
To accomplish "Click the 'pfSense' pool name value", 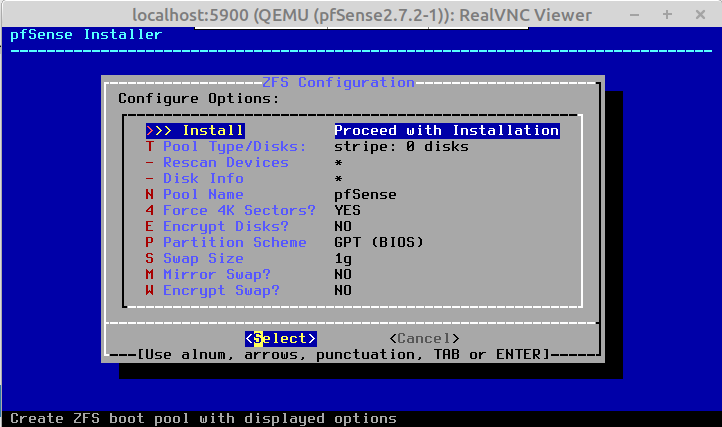I will point(365,194).
